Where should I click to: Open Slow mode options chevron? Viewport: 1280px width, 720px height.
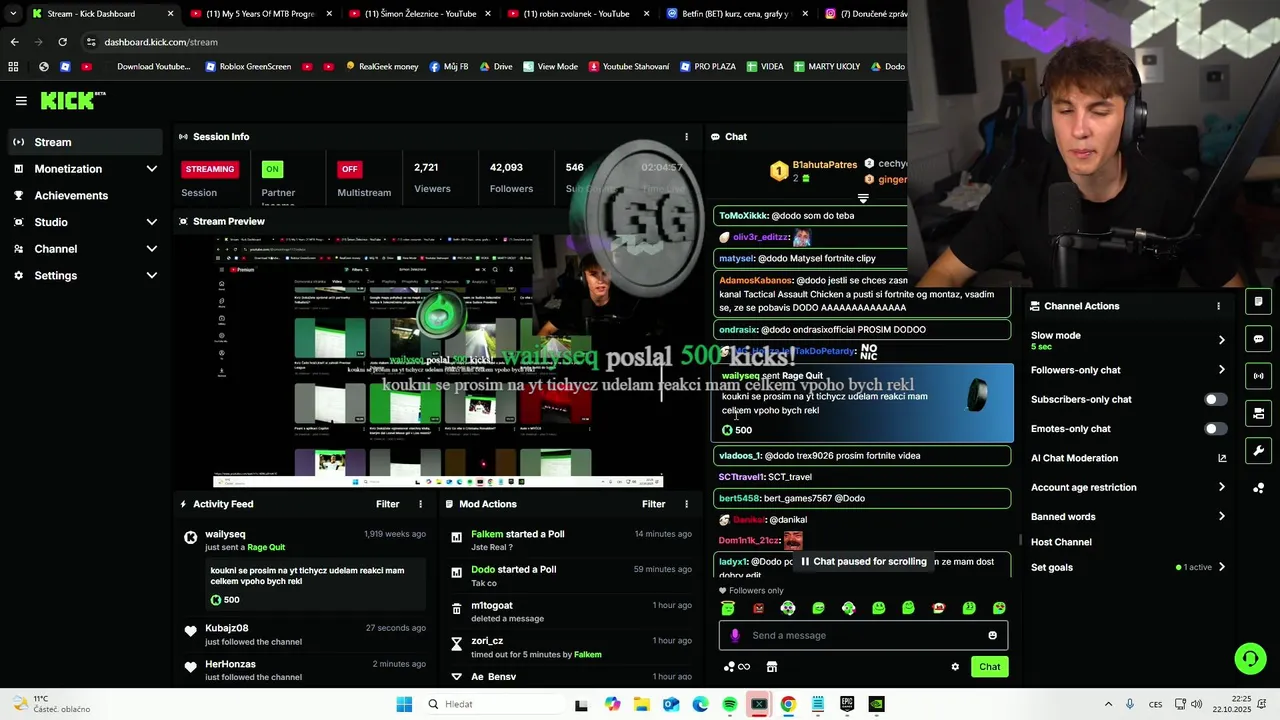(1221, 340)
